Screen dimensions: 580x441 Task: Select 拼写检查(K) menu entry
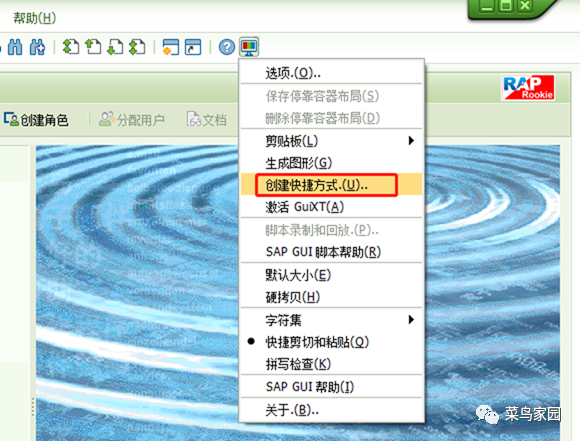(x=331, y=364)
